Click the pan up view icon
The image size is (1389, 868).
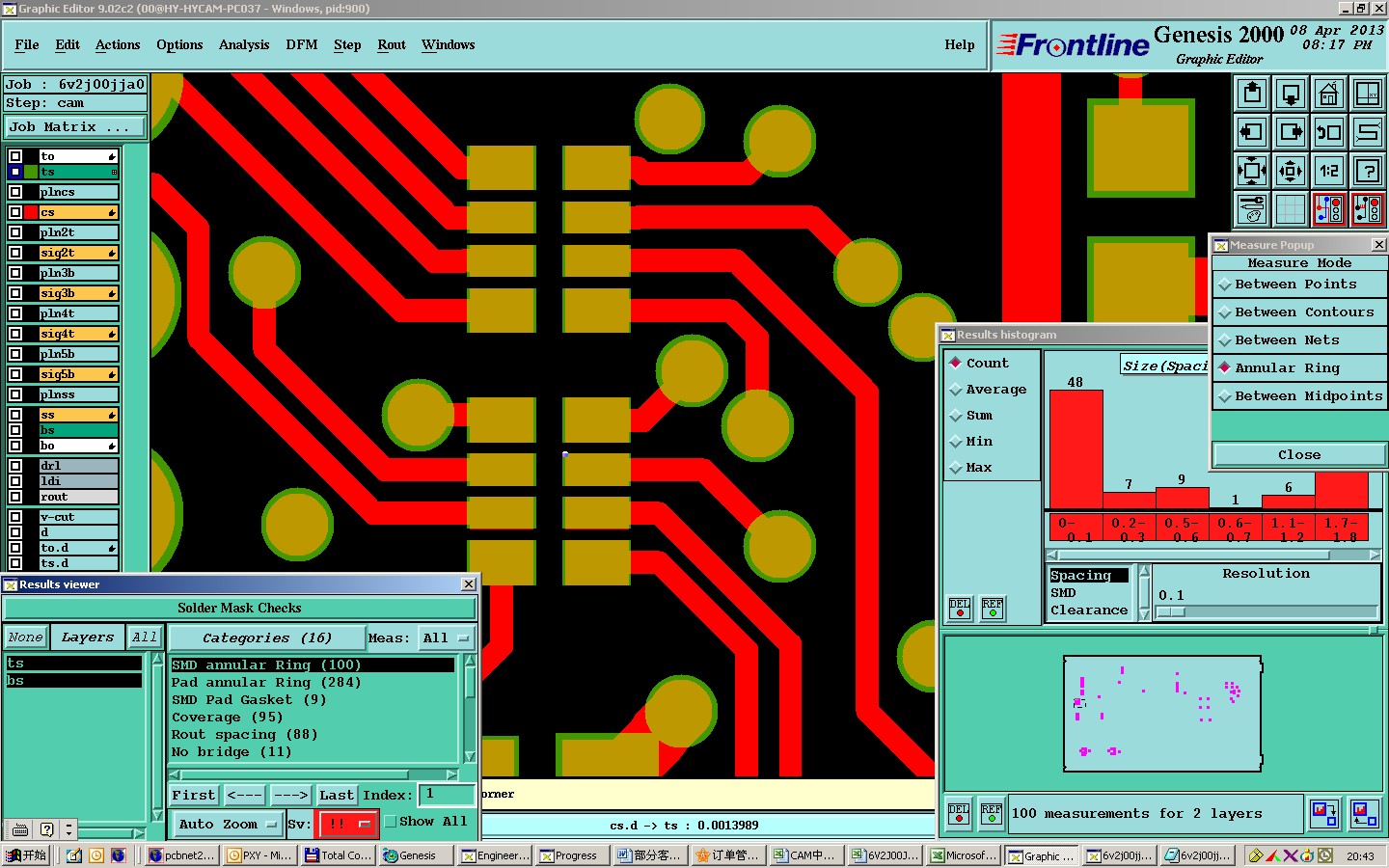click(x=1252, y=94)
